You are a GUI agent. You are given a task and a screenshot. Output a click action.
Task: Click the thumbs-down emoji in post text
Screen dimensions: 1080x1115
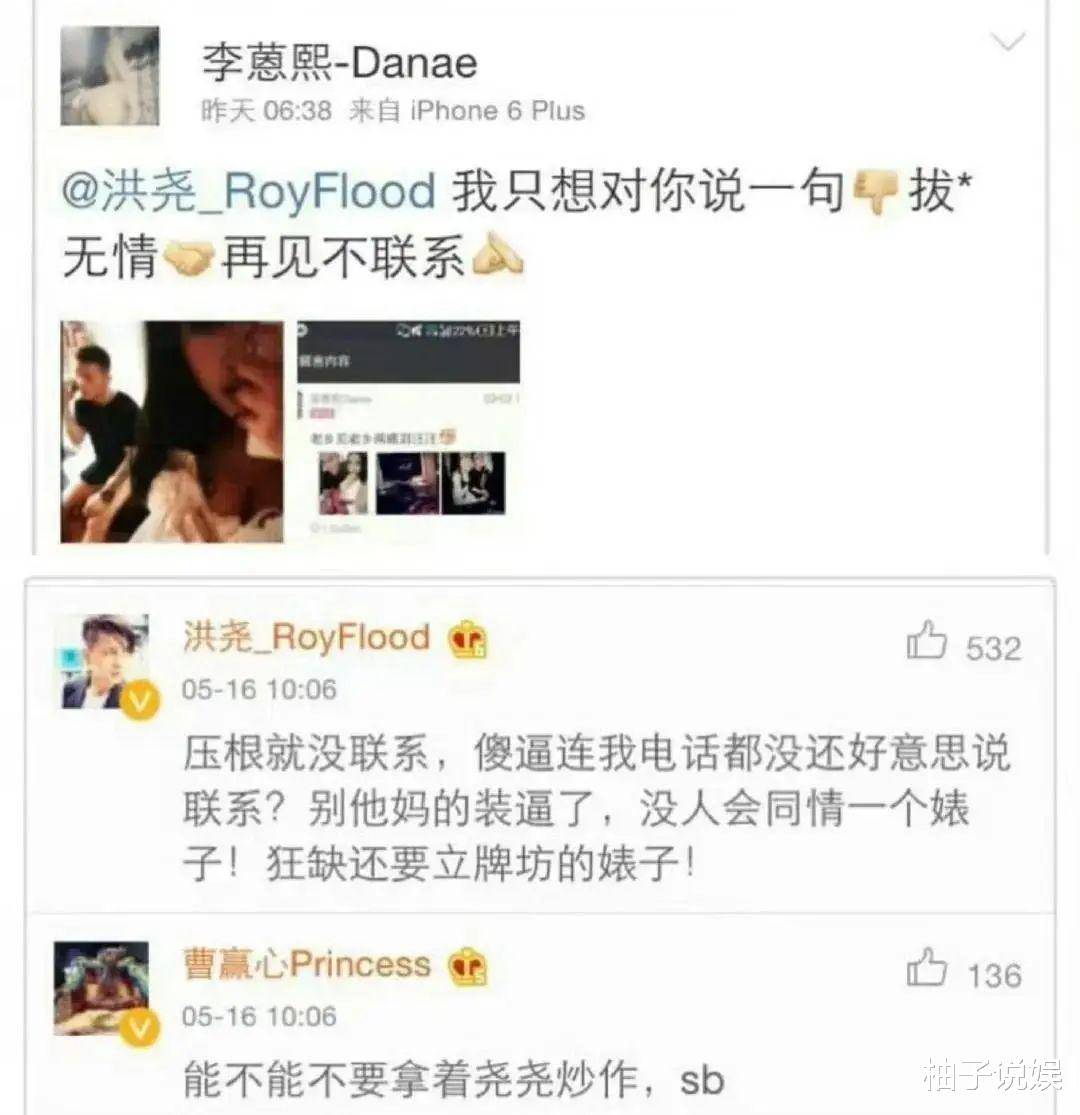coord(875,191)
